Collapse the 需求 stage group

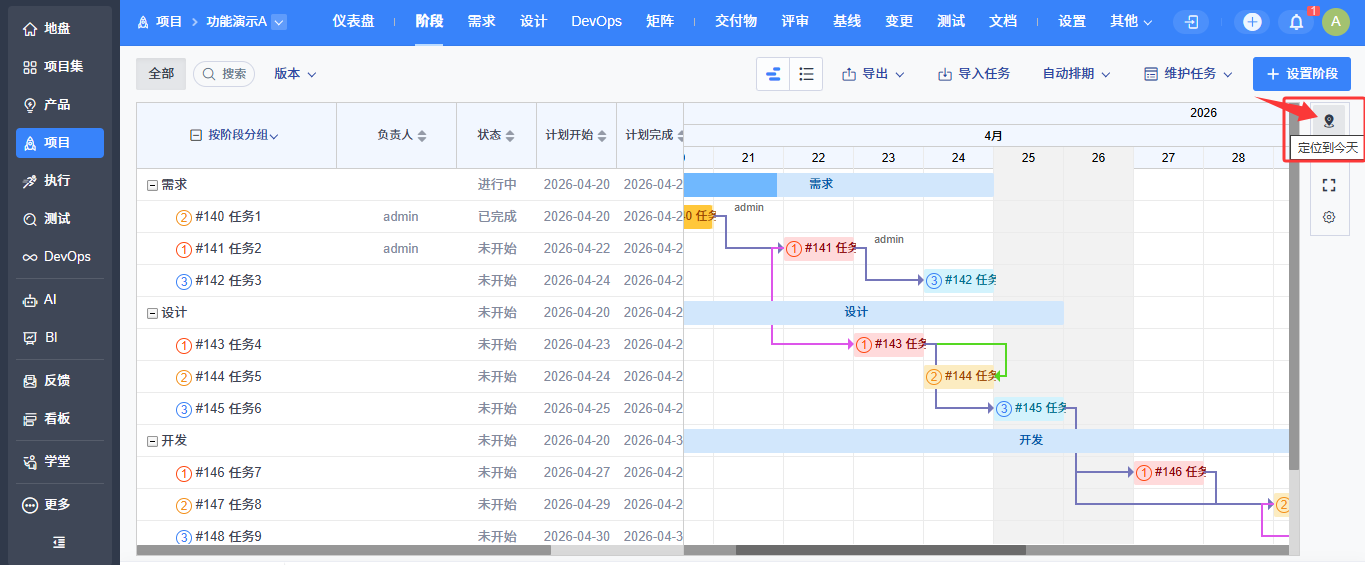coord(152,185)
